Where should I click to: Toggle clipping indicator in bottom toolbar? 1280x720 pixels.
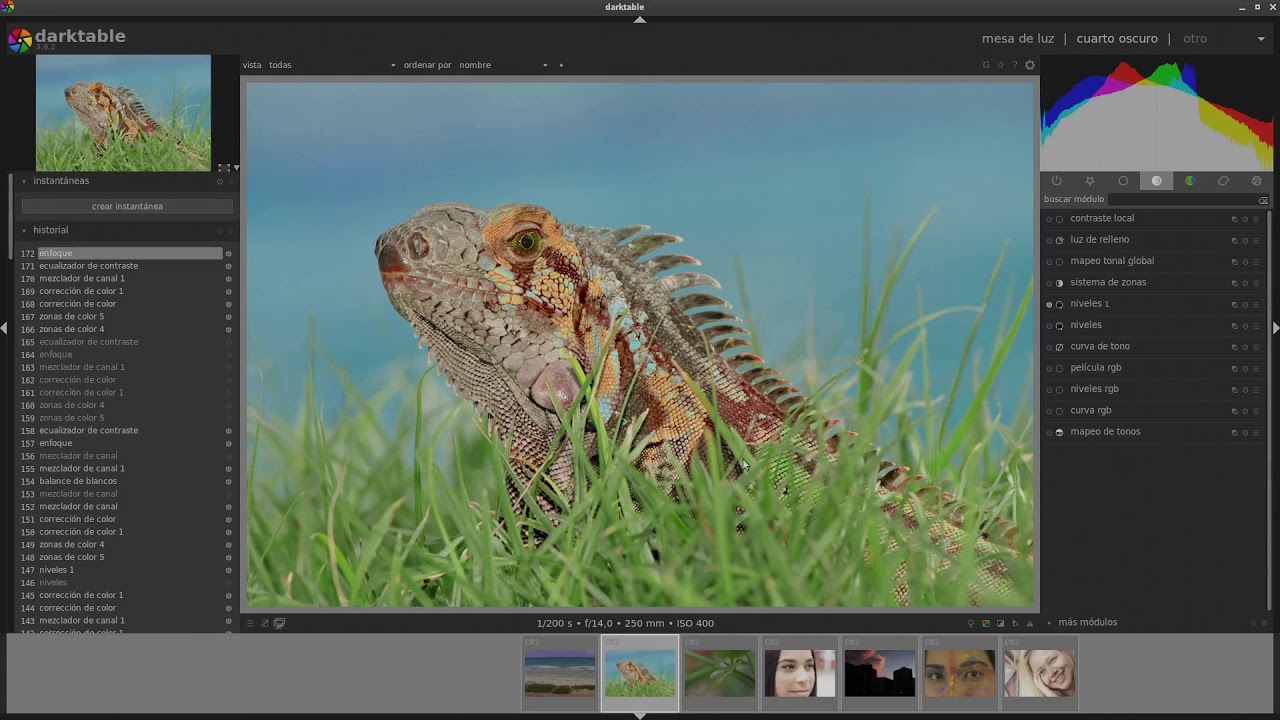pos(1000,623)
